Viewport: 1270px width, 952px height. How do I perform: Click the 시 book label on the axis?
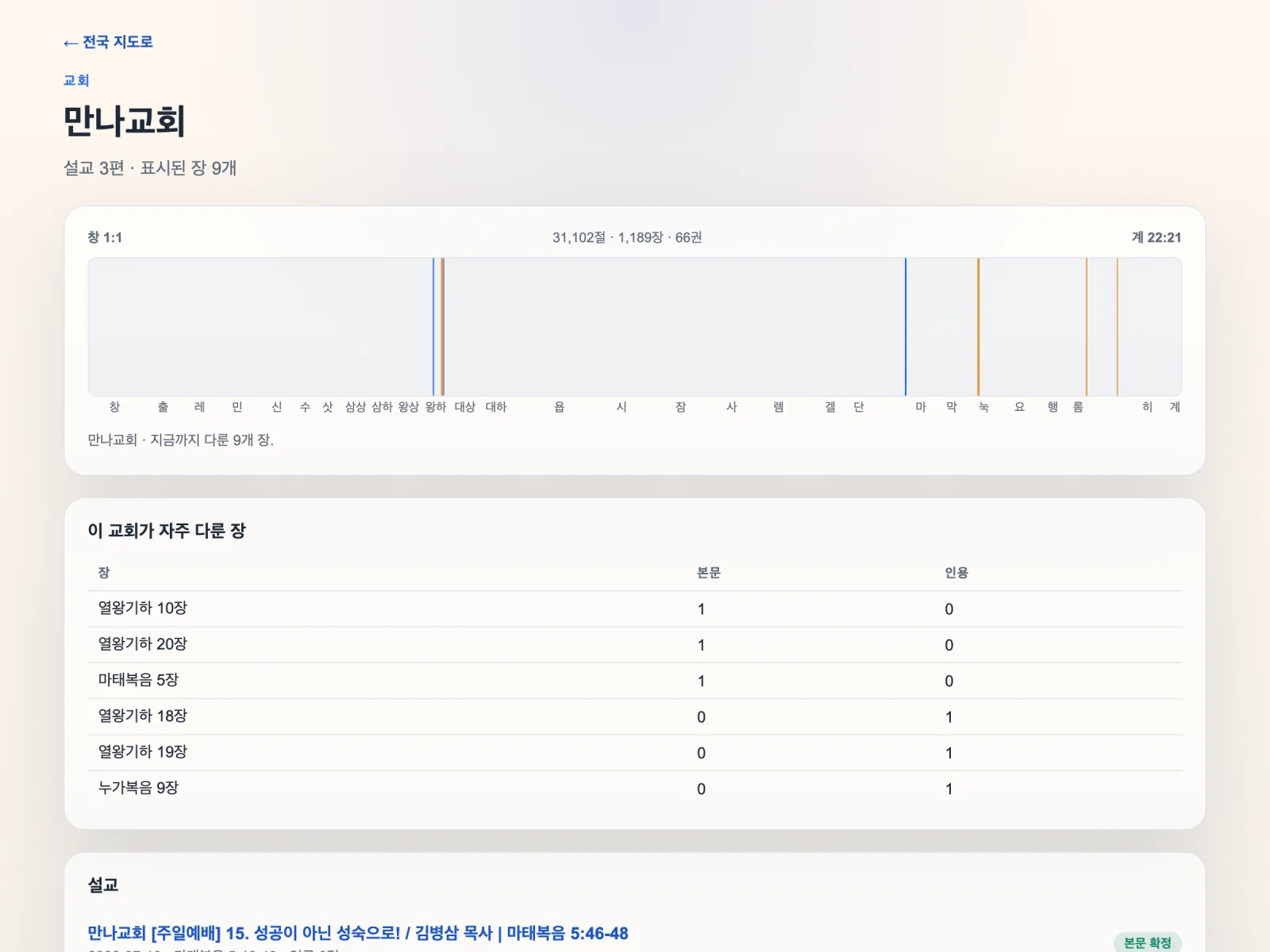[x=622, y=407]
